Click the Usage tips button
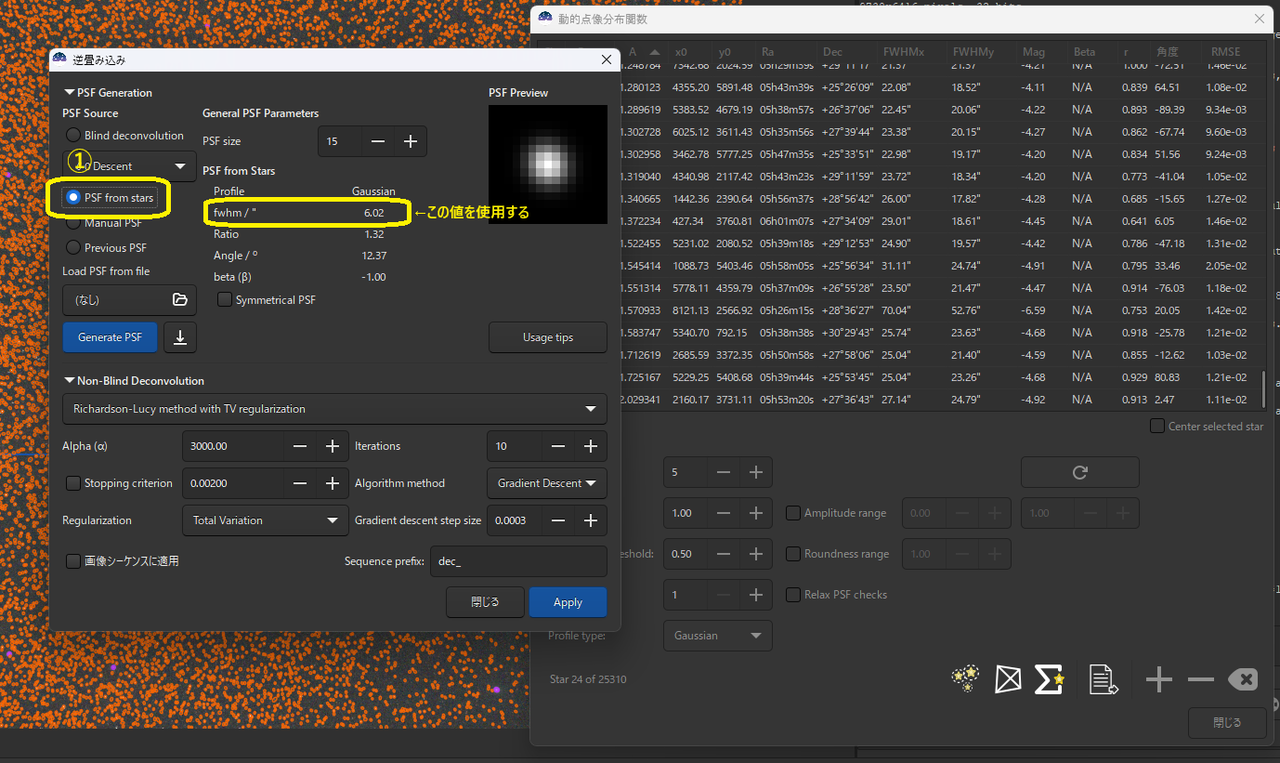 [547, 338]
